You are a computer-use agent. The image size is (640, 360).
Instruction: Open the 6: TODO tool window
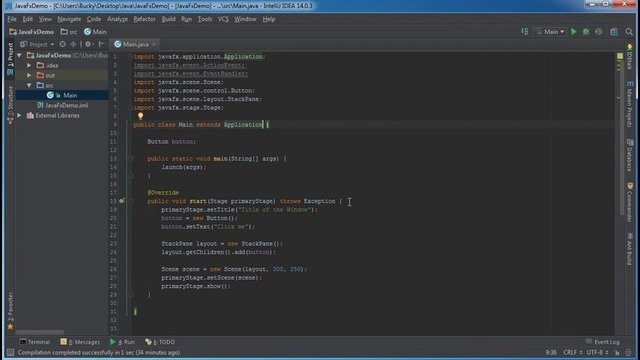tap(160, 342)
